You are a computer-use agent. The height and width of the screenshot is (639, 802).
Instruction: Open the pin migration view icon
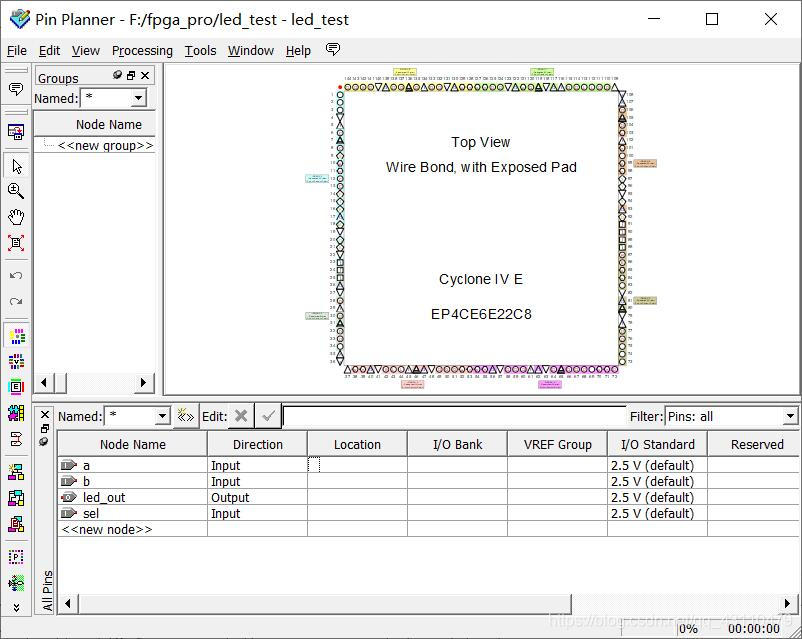coord(16,132)
